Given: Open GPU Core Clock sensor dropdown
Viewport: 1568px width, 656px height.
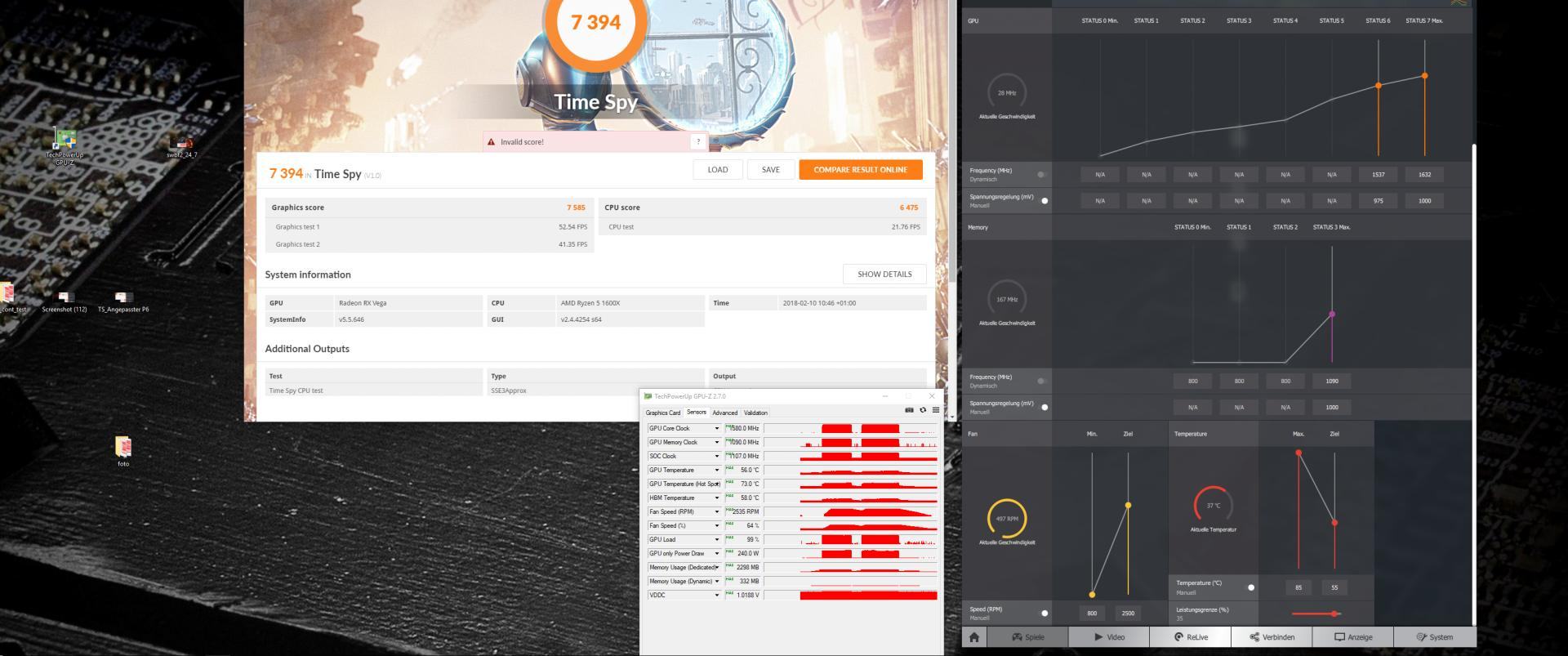Looking at the screenshot, I should tap(717, 429).
